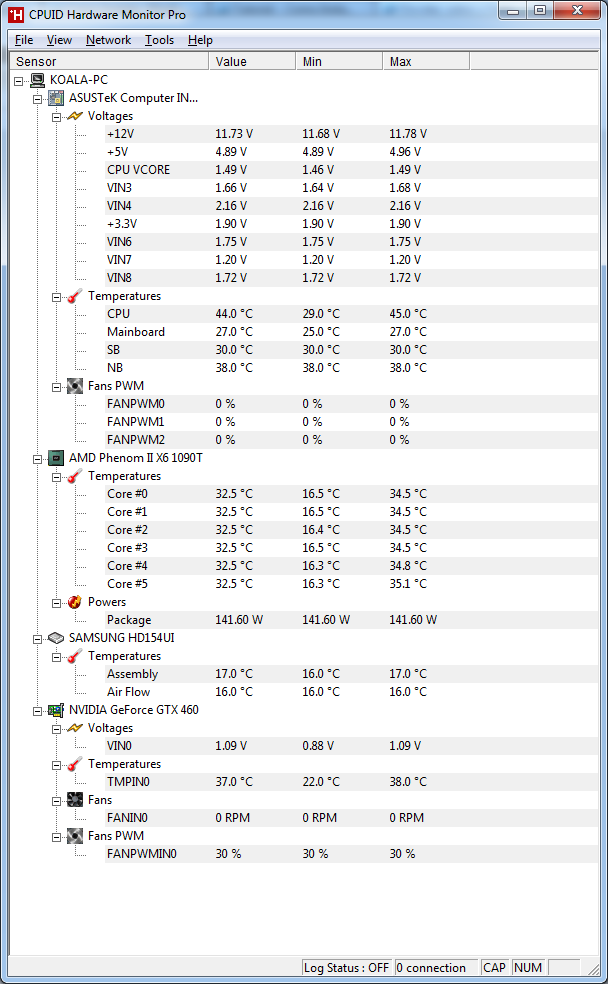Open the View menu
This screenshot has height=984, width=608.
point(59,40)
